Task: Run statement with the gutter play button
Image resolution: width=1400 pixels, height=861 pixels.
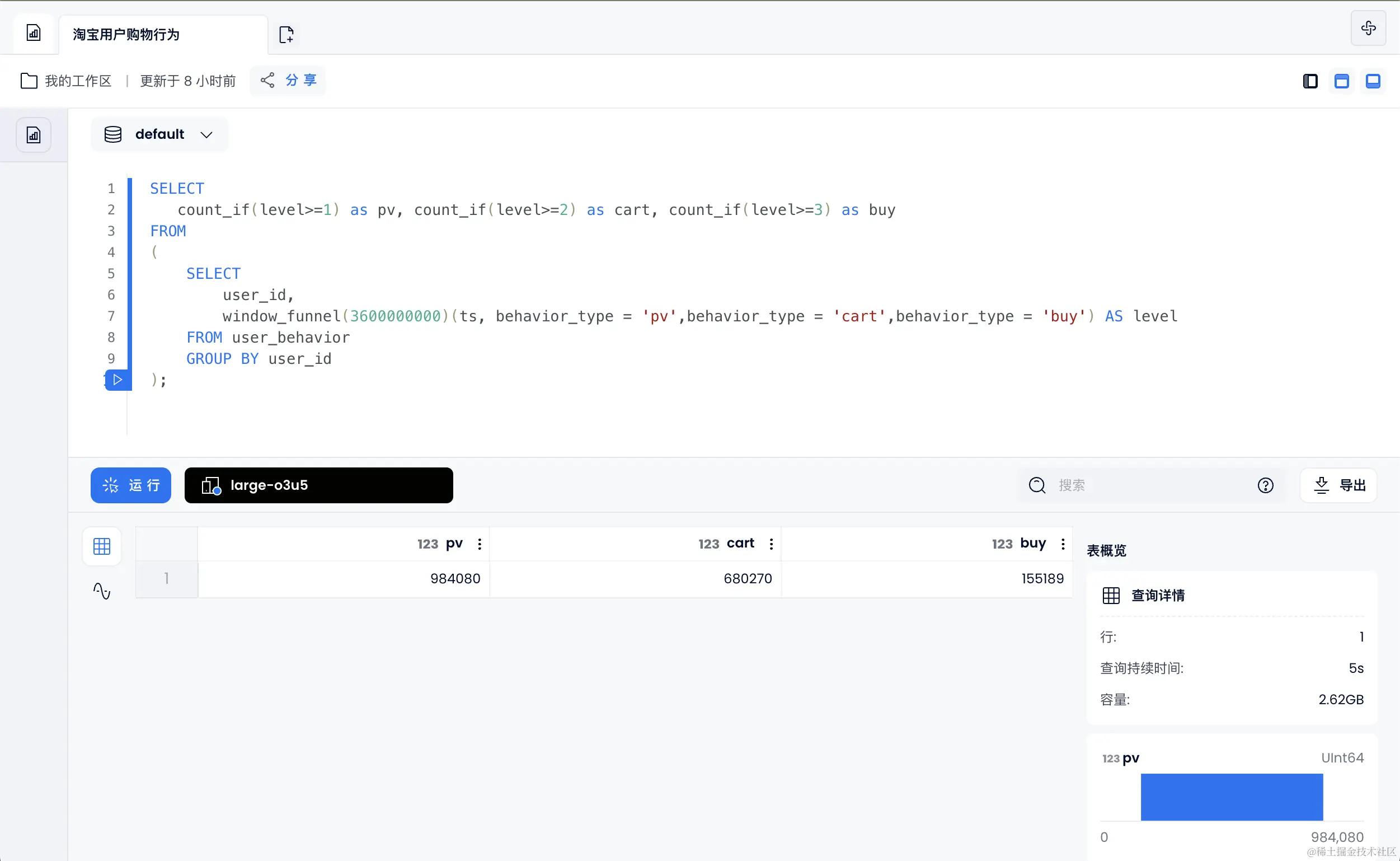Action: (118, 379)
